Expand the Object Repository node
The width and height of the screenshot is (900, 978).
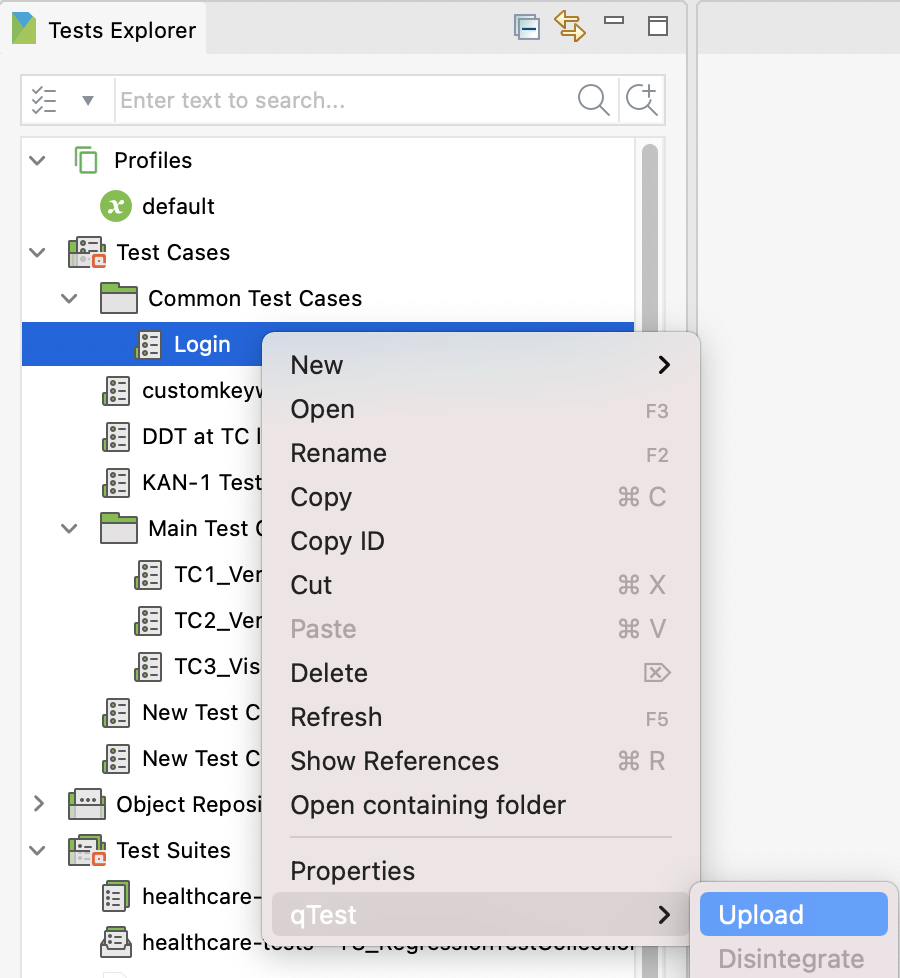coord(37,804)
